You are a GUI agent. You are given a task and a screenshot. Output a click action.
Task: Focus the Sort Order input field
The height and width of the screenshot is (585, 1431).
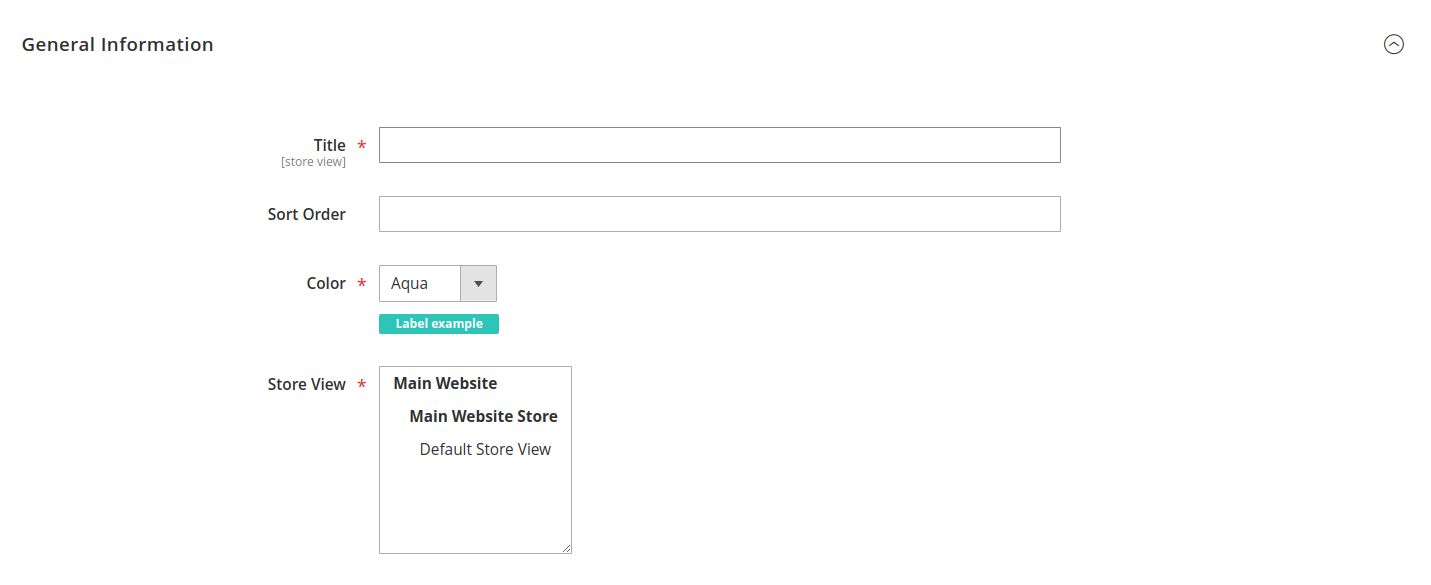pyautogui.click(x=719, y=214)
